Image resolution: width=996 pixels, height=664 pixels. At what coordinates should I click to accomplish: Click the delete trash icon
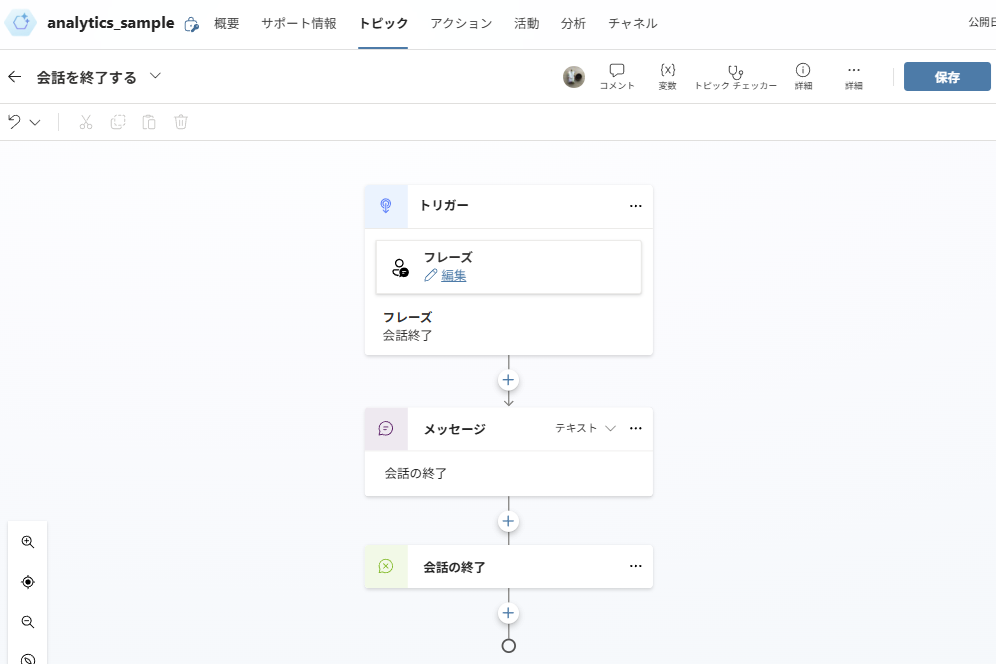click(x=181, y=122)
